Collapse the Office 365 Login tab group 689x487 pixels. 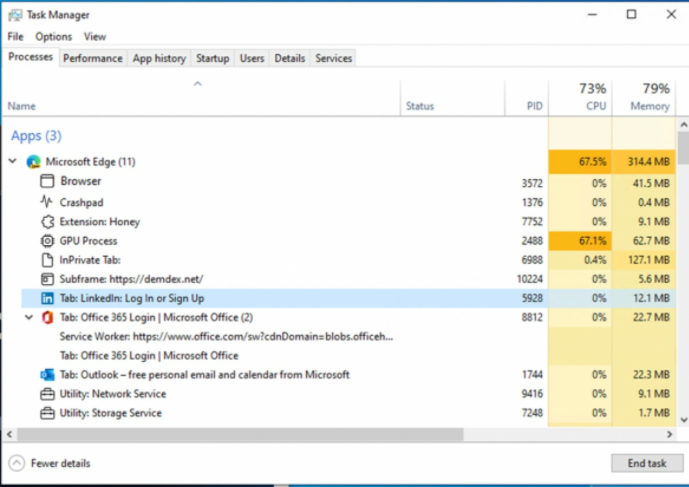(28, 318)
